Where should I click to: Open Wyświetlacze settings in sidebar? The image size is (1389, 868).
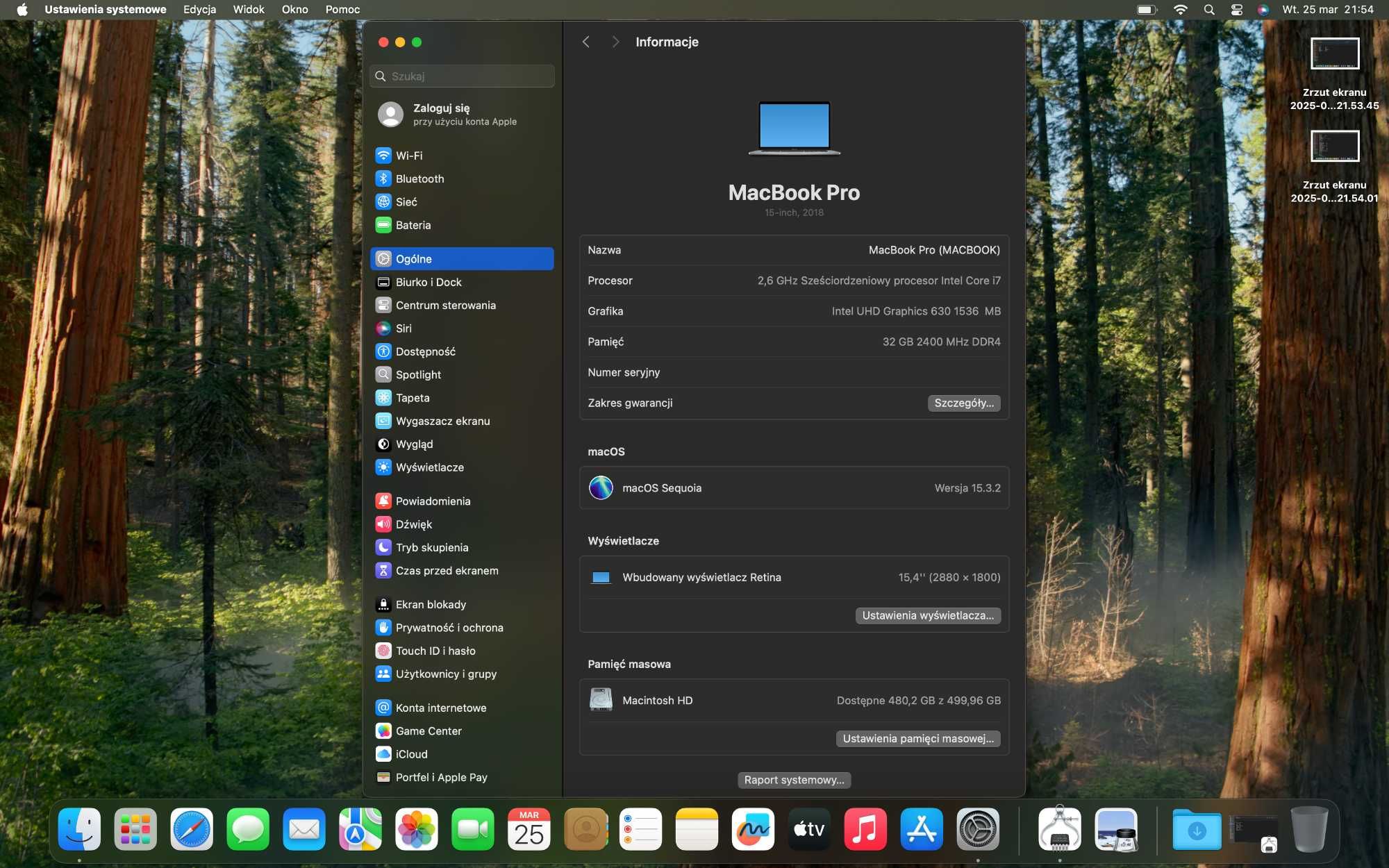(462, 467)
